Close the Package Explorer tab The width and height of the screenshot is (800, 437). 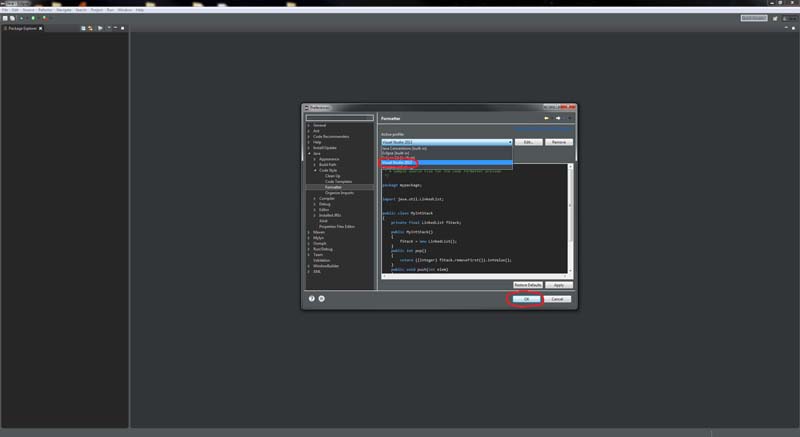(x=41, y=28)
